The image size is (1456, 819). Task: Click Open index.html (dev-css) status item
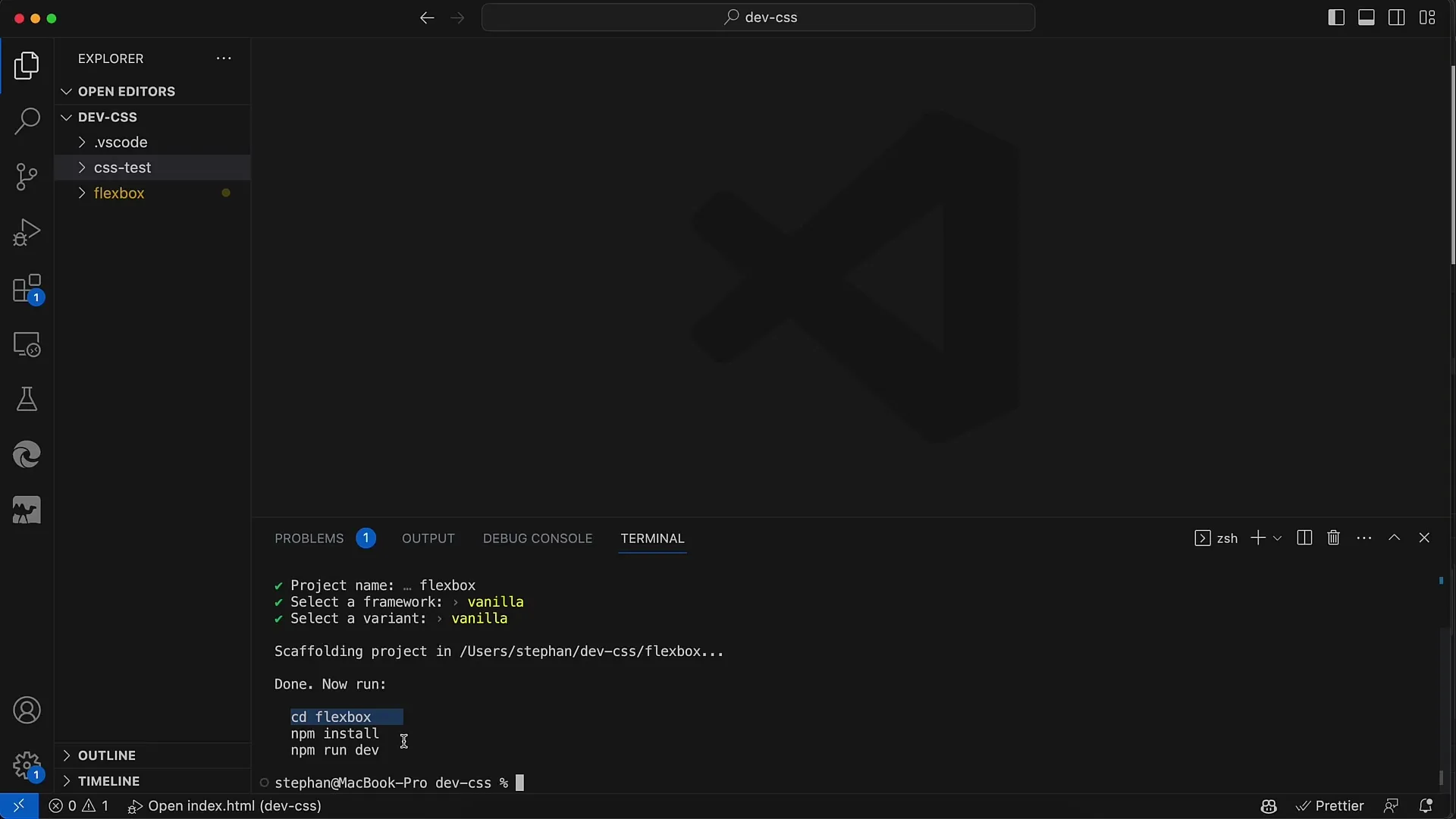pyautogui.click(x=225, y=806)
